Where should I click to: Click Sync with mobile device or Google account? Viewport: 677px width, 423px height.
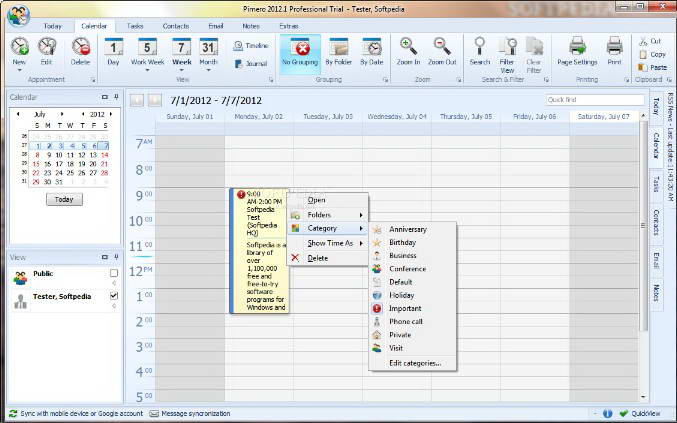[x=76, y=414]
